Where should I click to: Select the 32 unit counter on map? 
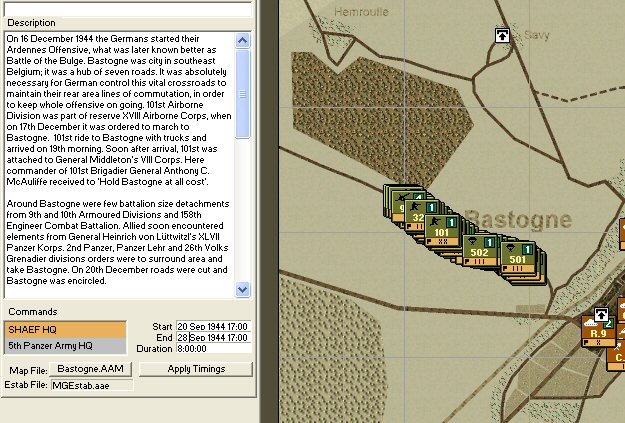point(415,215)
